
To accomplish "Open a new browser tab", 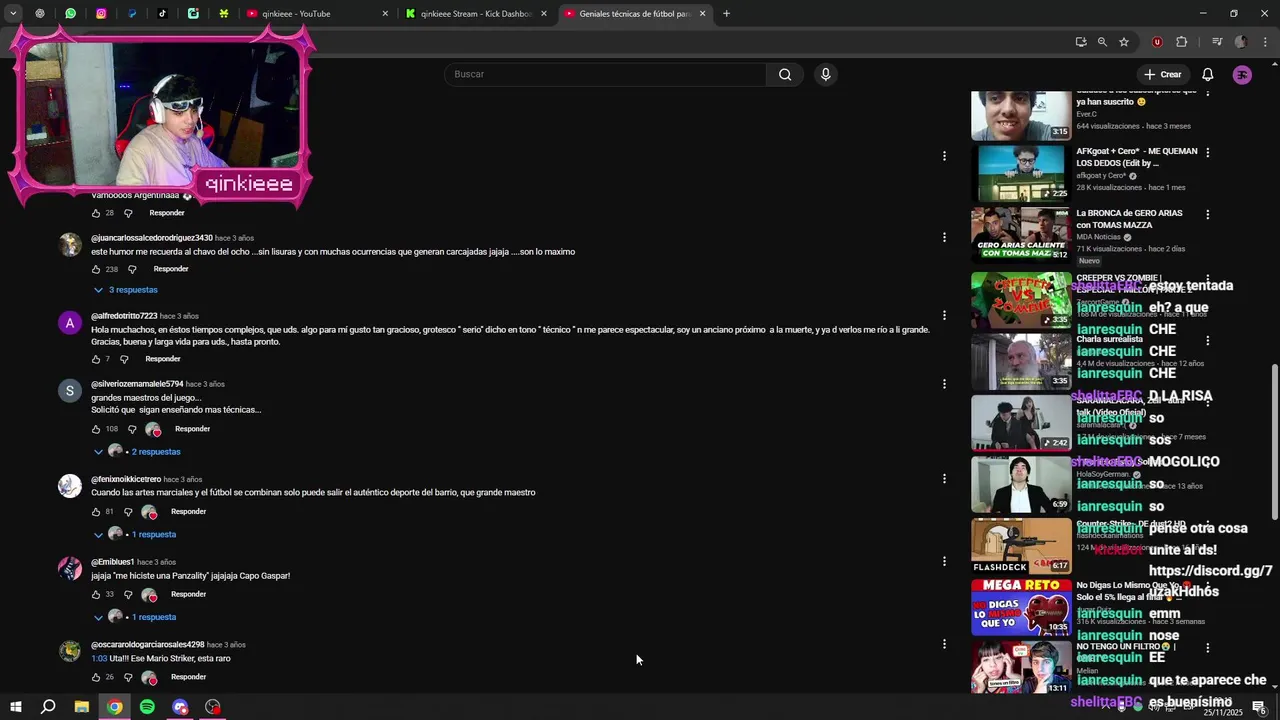I will pos(726,14).
